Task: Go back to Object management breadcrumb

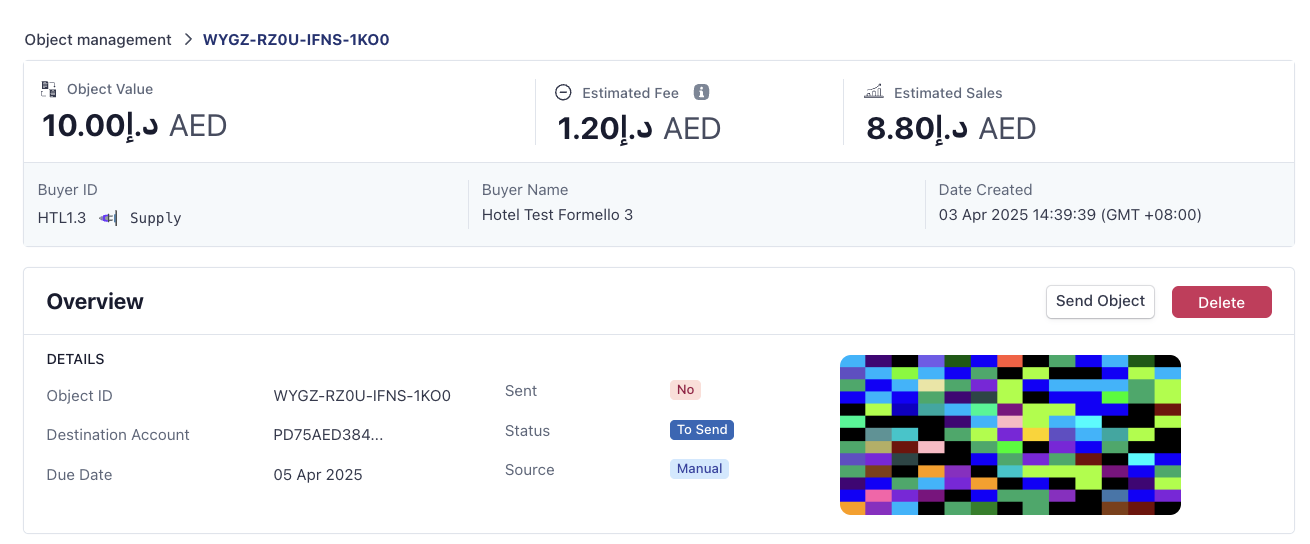Action: coord(98,40)
